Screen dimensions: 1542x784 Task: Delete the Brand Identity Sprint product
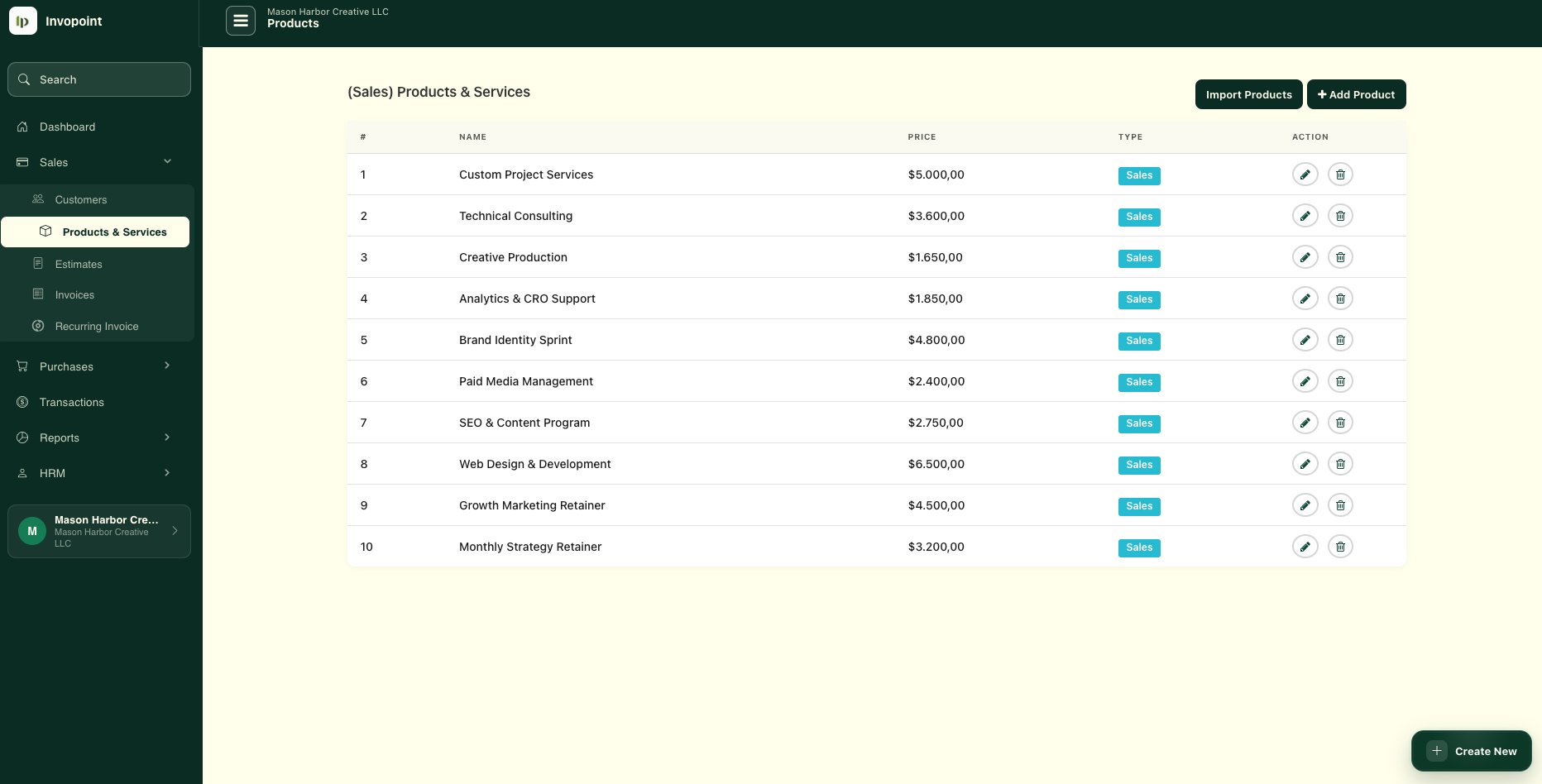[x=1340, y=340]
